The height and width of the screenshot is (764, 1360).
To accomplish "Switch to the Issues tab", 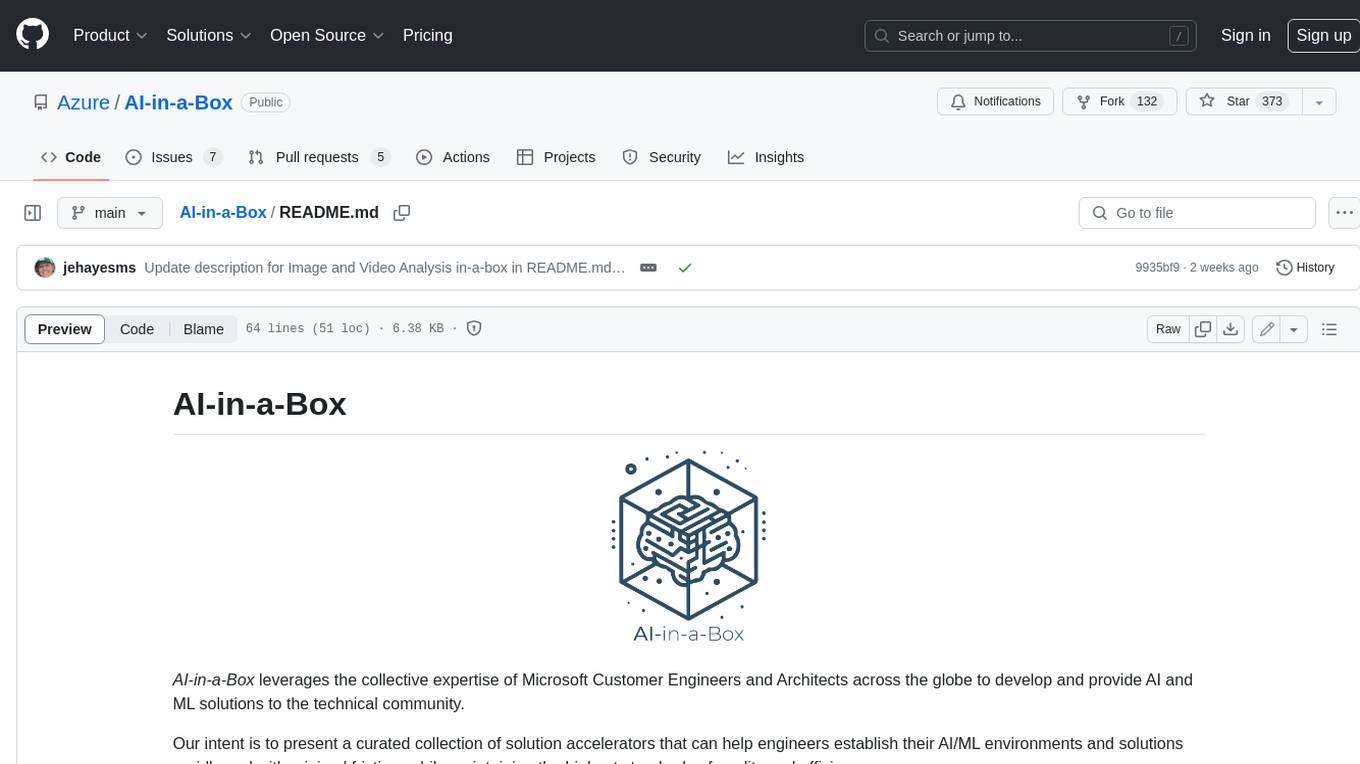I will pos(173,157).
